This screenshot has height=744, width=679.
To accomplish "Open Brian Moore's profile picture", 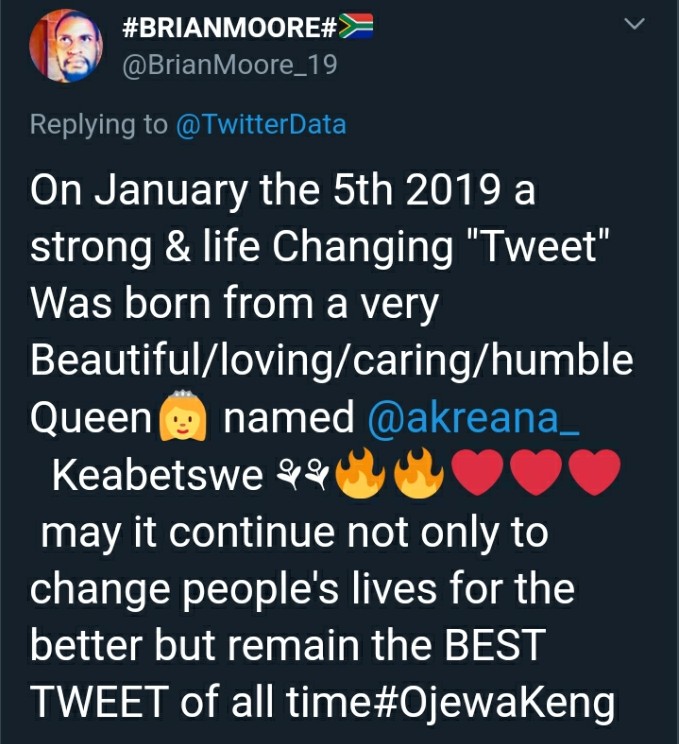I will (x=66, y=46).
